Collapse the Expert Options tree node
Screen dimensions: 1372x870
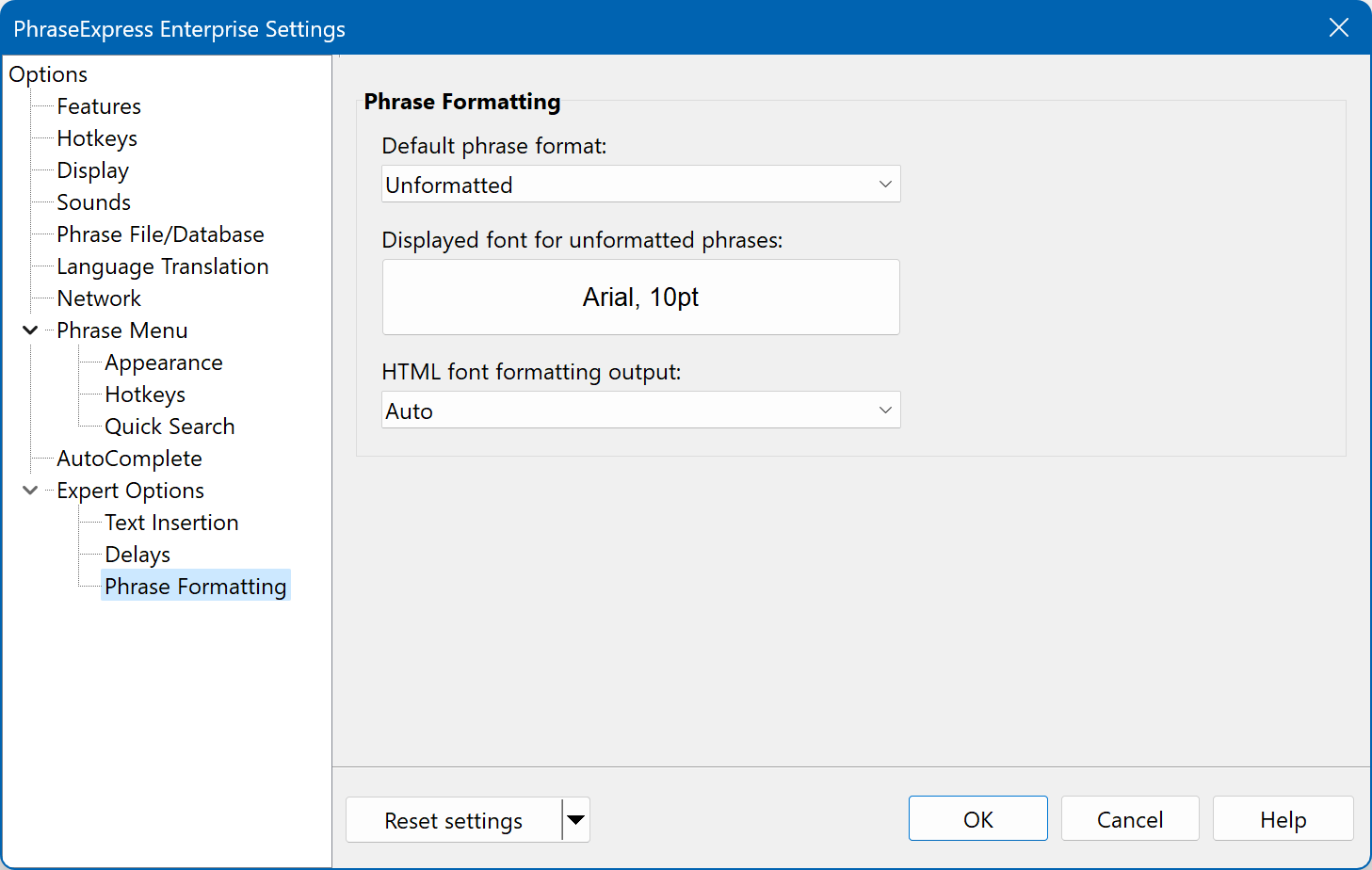pyautogui.click(x=30, y=491)
